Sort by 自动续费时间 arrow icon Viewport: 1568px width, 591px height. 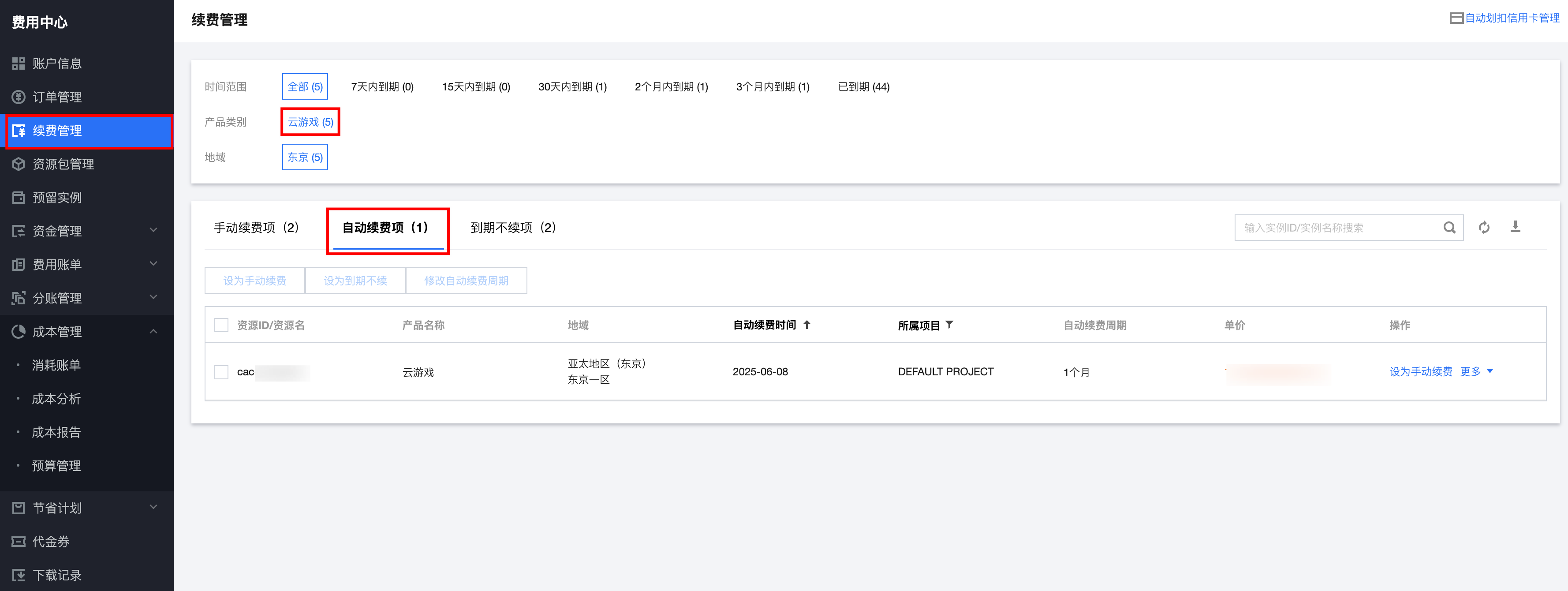[807, 325]
